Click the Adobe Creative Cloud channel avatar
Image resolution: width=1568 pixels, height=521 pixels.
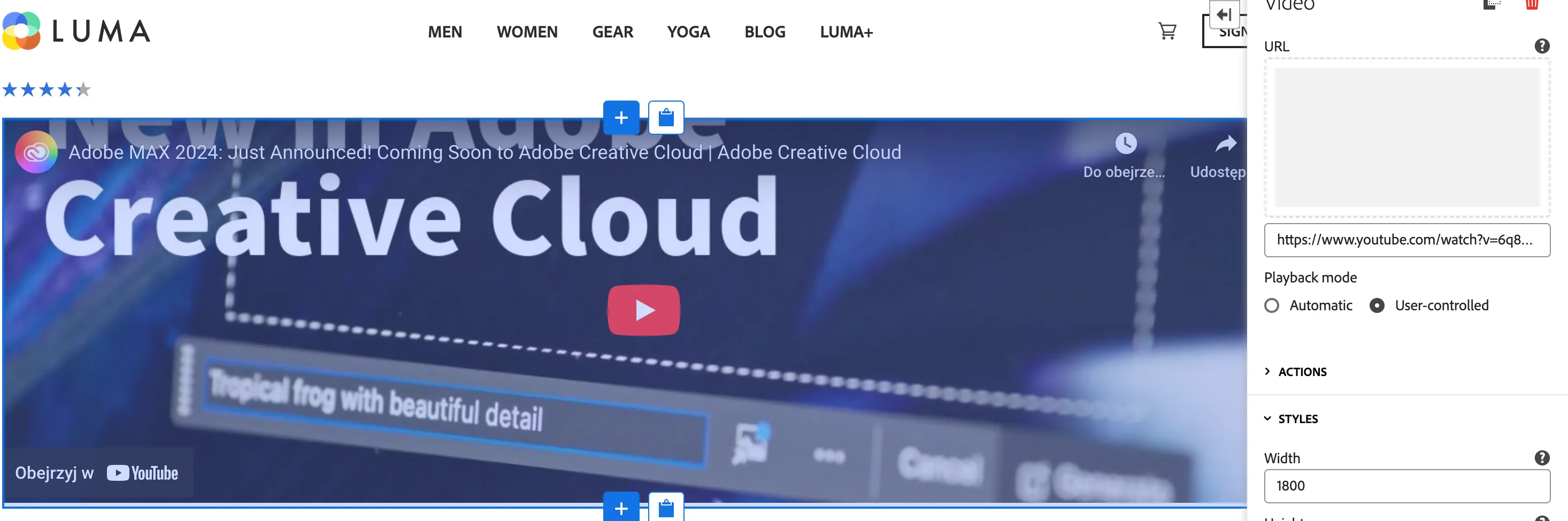36,152
